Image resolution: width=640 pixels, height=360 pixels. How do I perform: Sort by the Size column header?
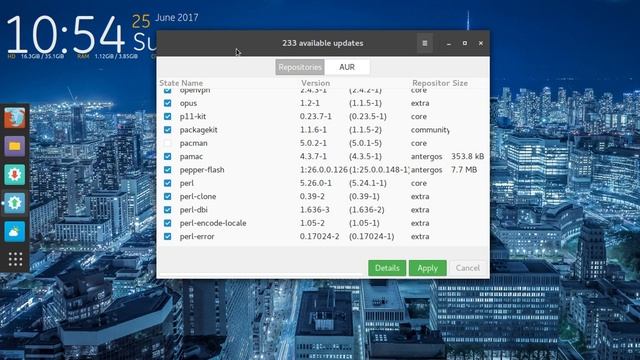(460, 83)
